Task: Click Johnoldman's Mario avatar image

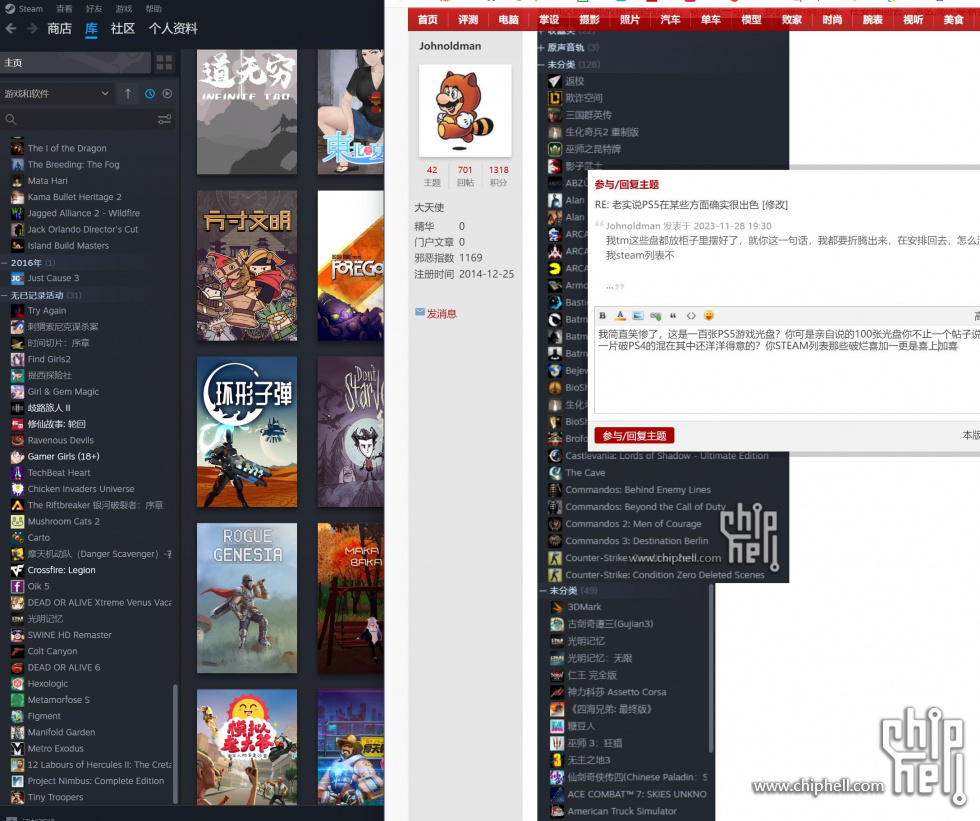Action: (465, 111)
